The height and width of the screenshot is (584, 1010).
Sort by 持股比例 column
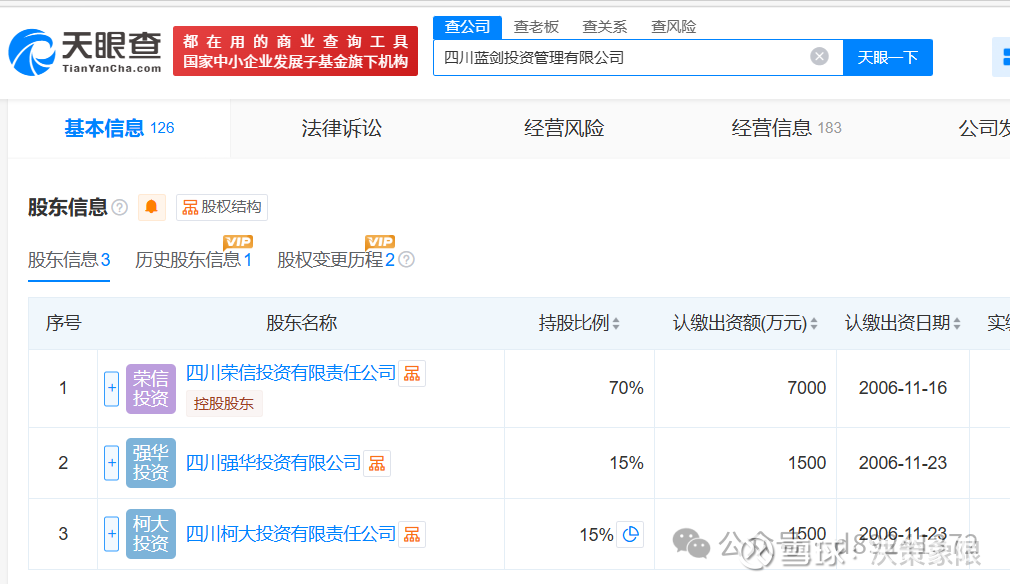coord(616,324)
